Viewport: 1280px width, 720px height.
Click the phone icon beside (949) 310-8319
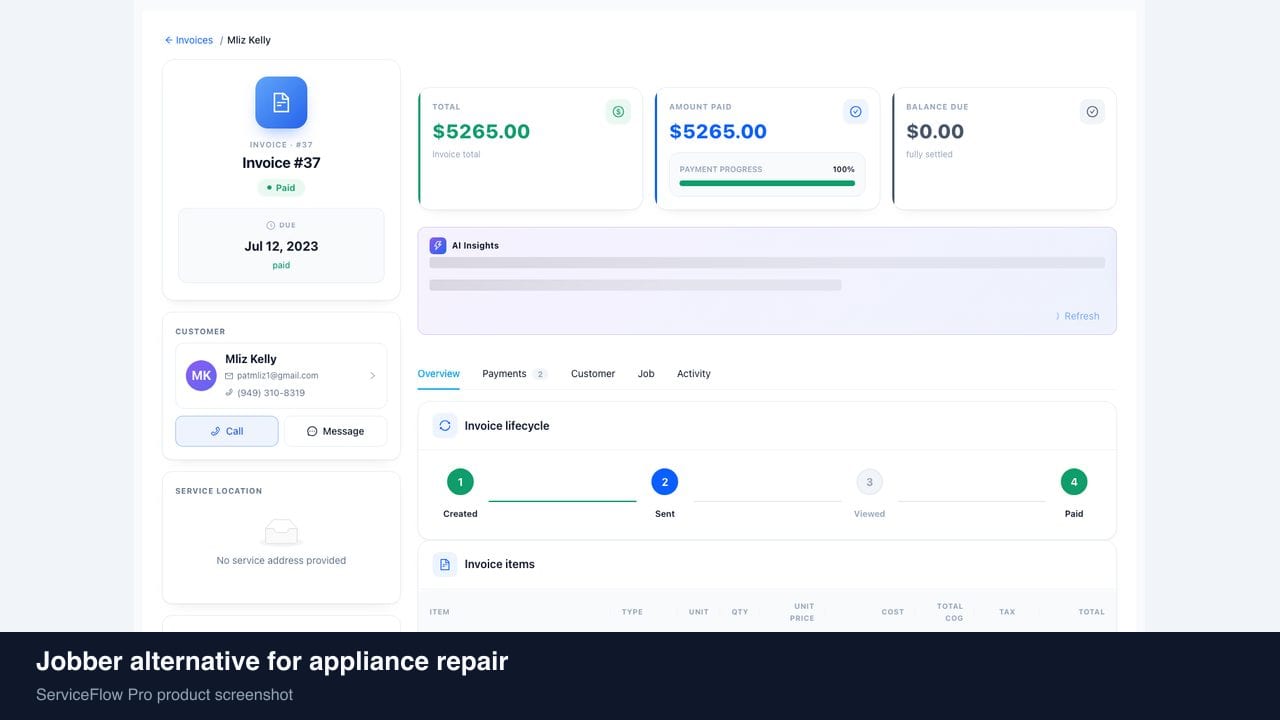pos(229,393)
